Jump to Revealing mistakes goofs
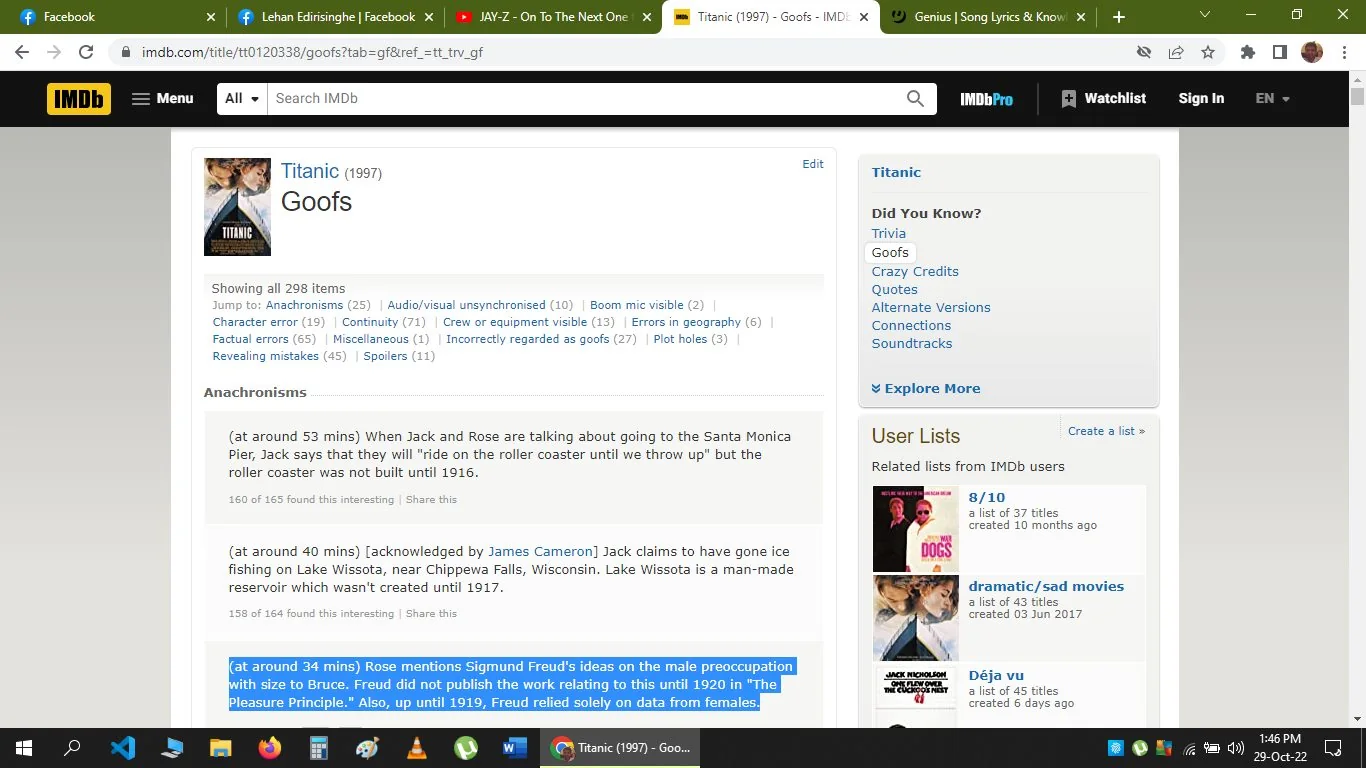This screenshot has height=768, width=1366. [x=265, y=356]
